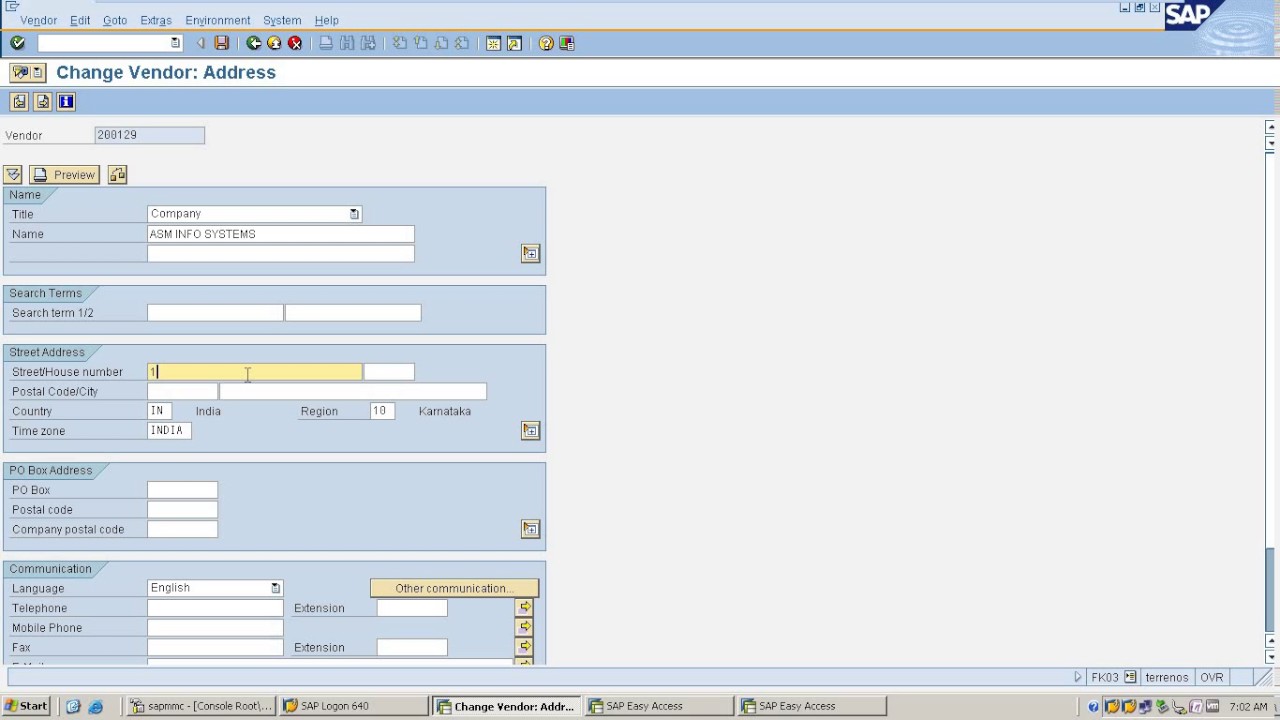Click the terrenos server name in status bar
Viewport: 1280px width, 720px height.
[x=1167, y=677]
